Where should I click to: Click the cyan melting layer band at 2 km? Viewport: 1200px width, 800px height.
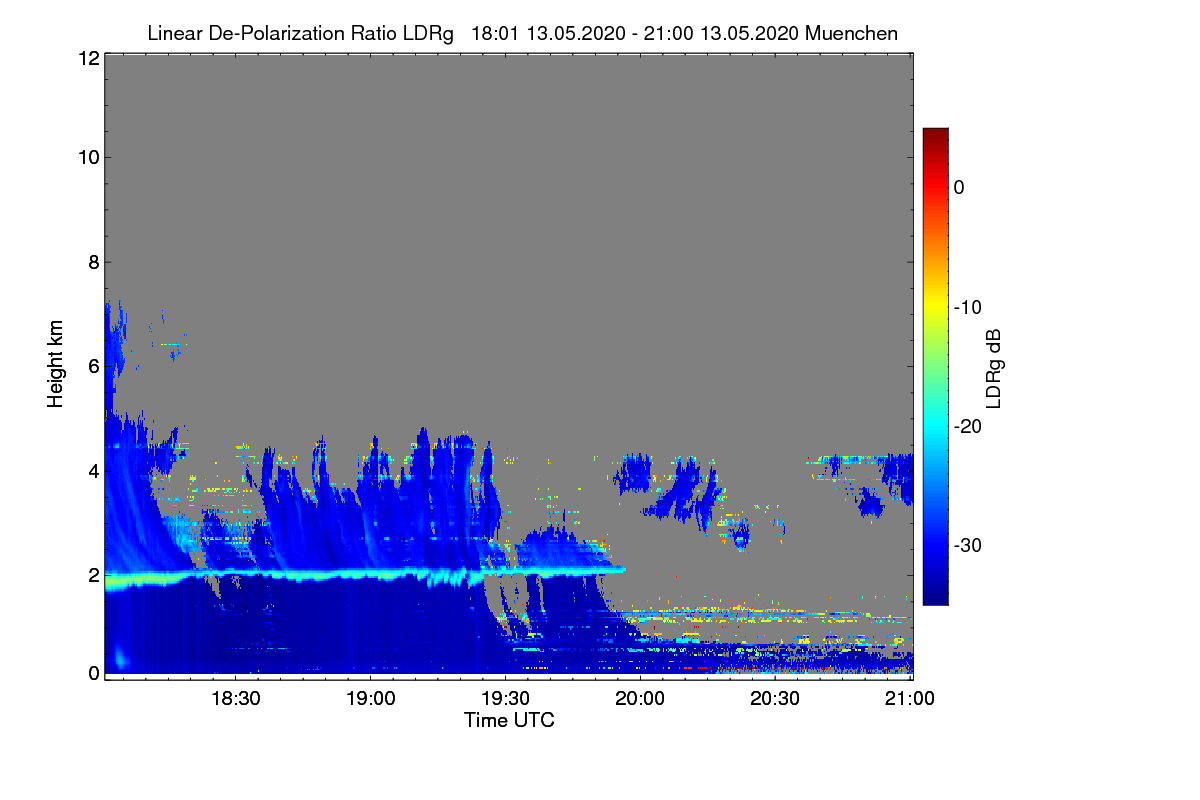pos(365,575)
